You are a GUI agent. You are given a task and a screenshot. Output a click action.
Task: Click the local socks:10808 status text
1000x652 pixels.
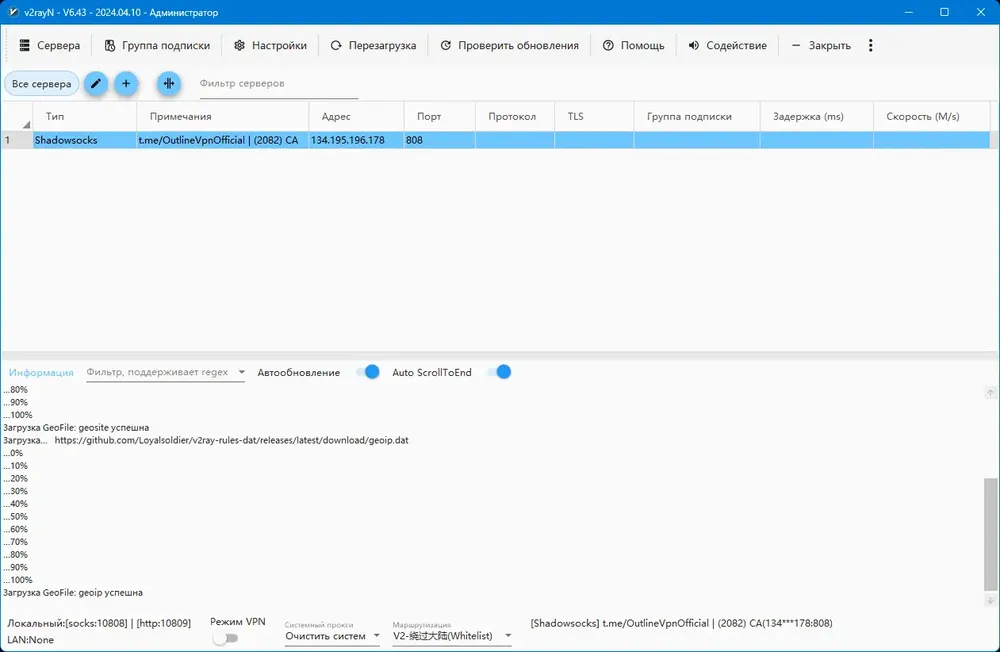(x=99, y=623)
